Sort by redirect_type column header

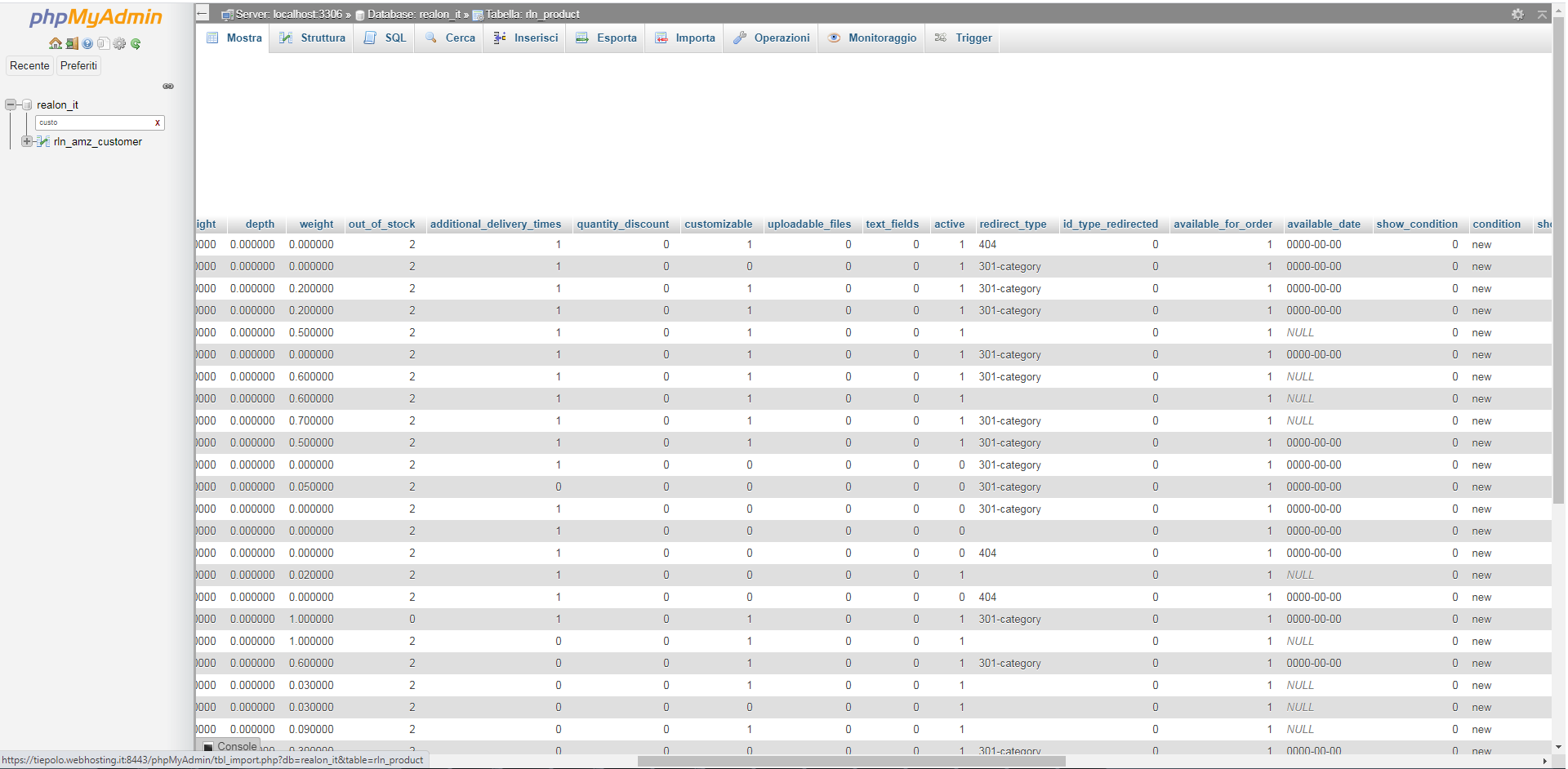(1013, 224)
